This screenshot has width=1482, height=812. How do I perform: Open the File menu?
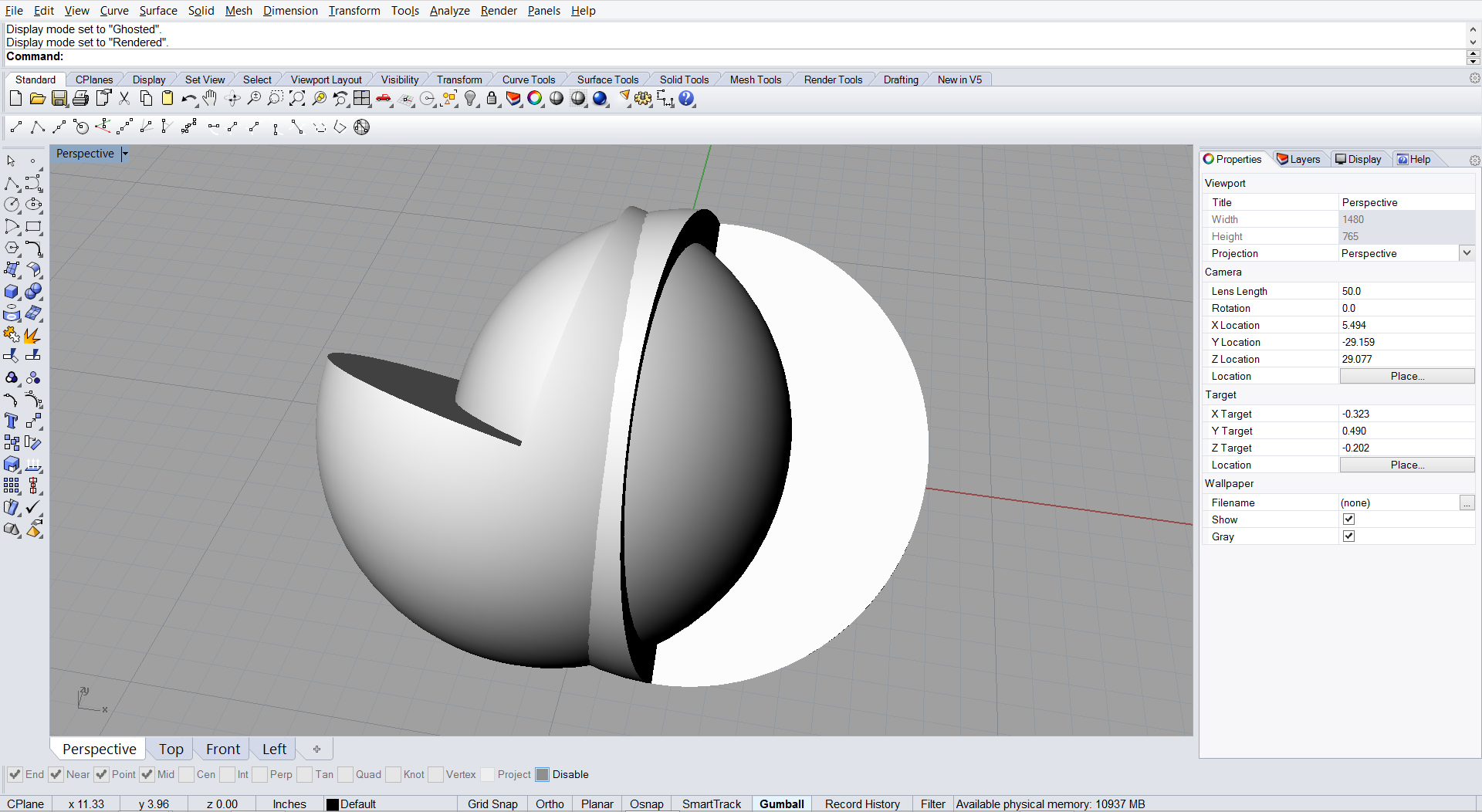click(x=14, y=11)
